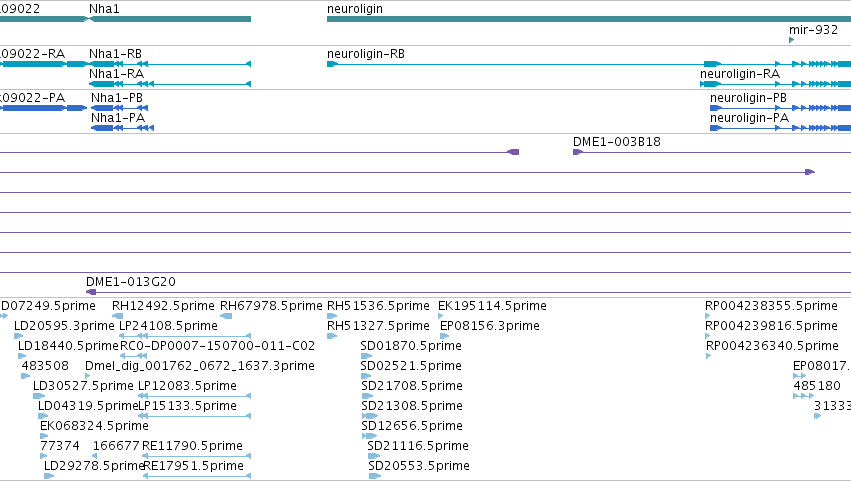Click the 166677 feature label
851x481 pixels.
(116, 446)
